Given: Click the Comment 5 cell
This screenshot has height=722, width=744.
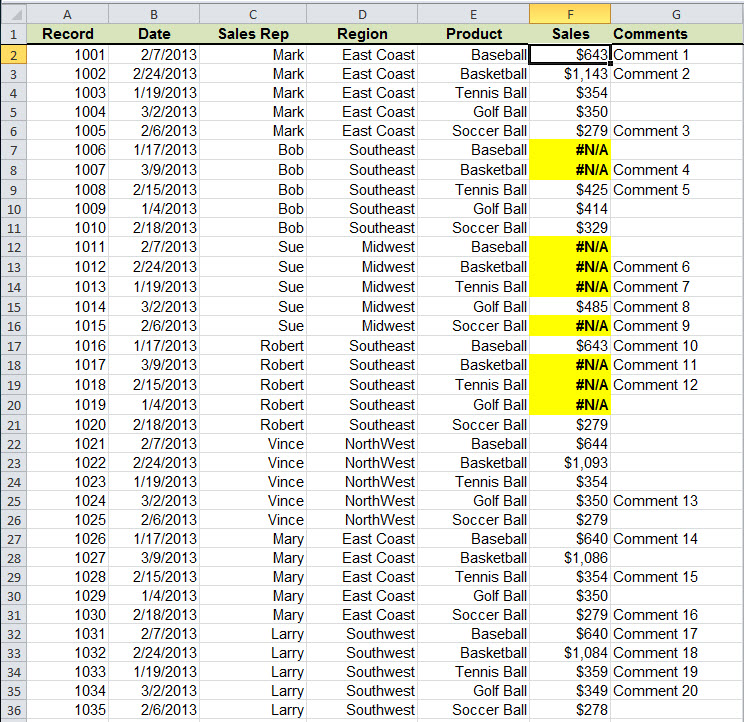Looking at the screenshot, I should coord(677,190).
